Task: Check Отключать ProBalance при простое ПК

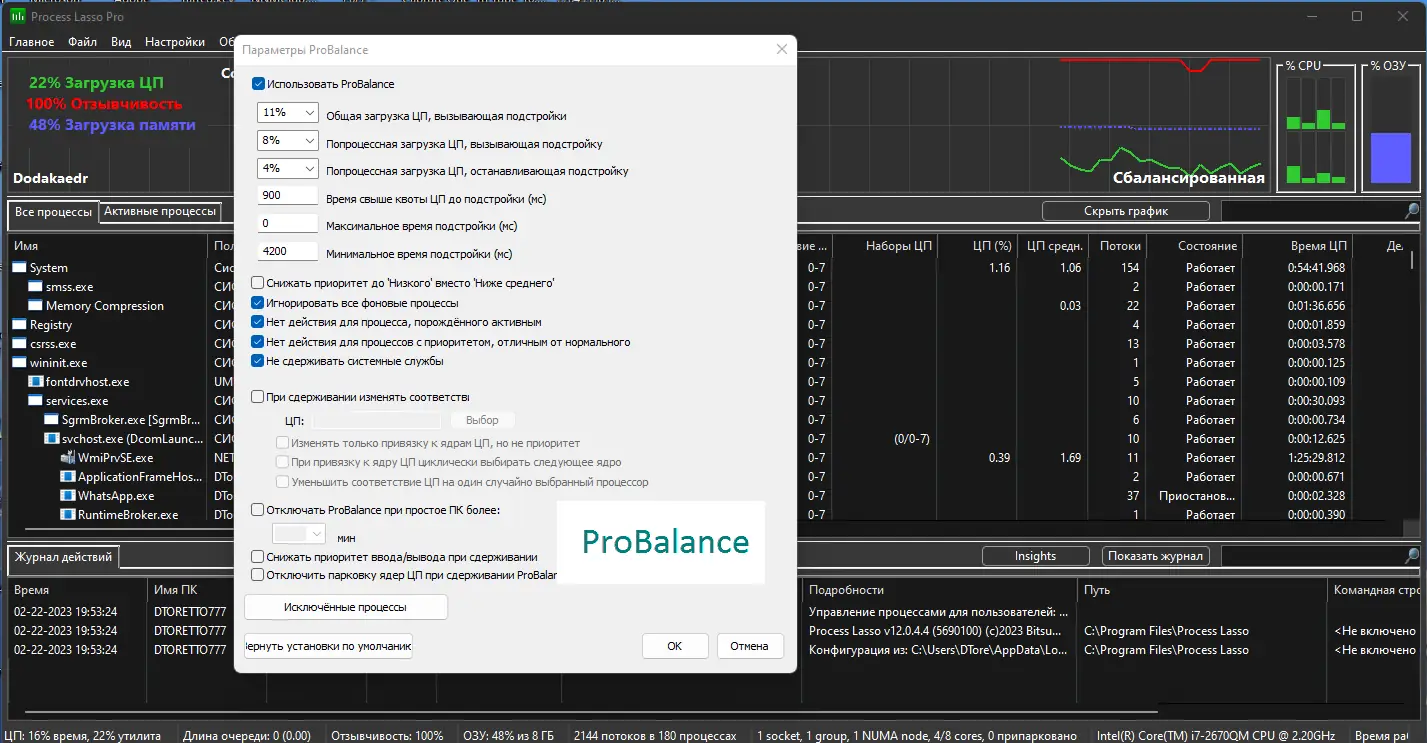Action: 258,510
